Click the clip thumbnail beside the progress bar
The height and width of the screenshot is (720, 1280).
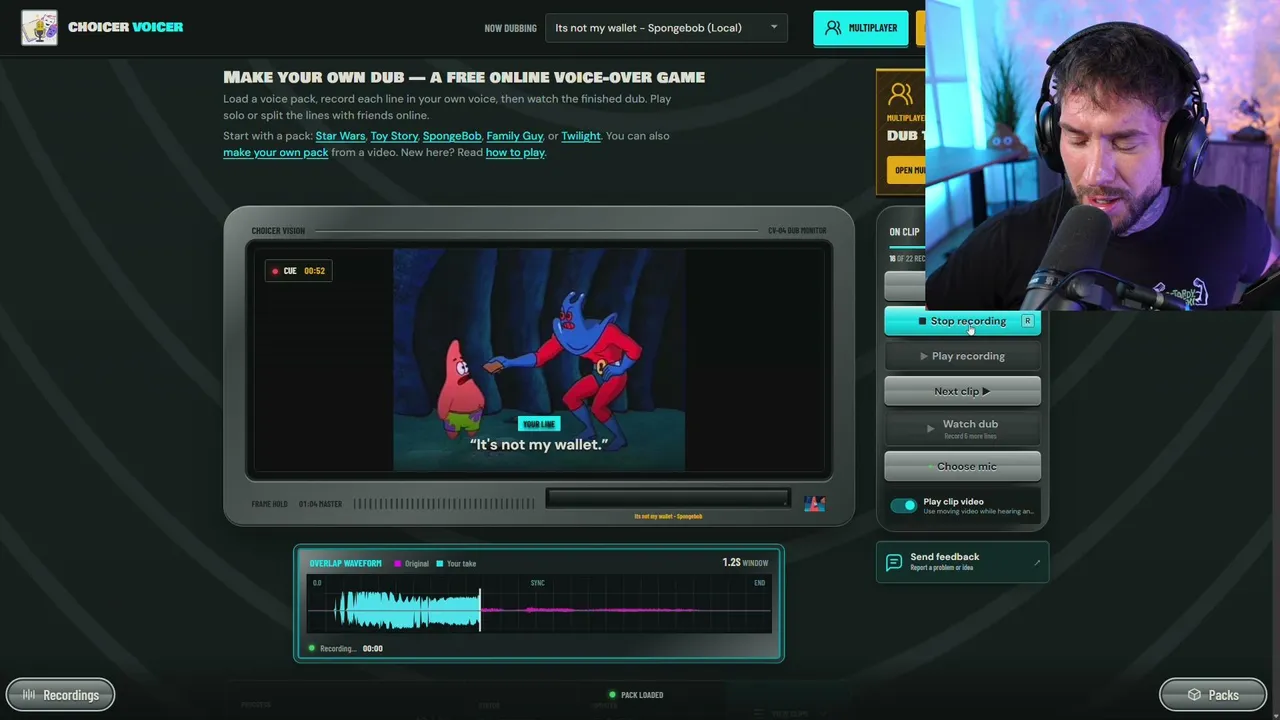(815, 503)
